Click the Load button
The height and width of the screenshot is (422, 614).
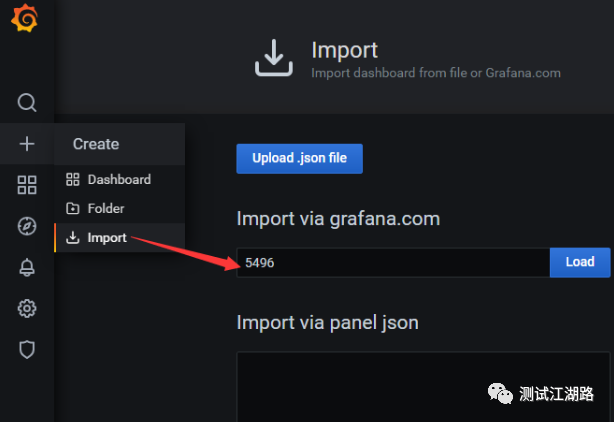[x=580, y=262]
